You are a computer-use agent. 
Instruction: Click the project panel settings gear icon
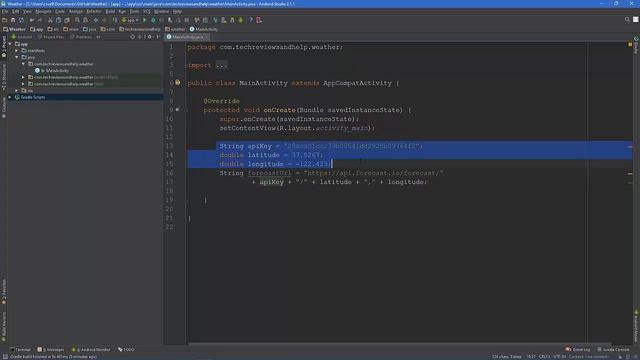point(149,37)
